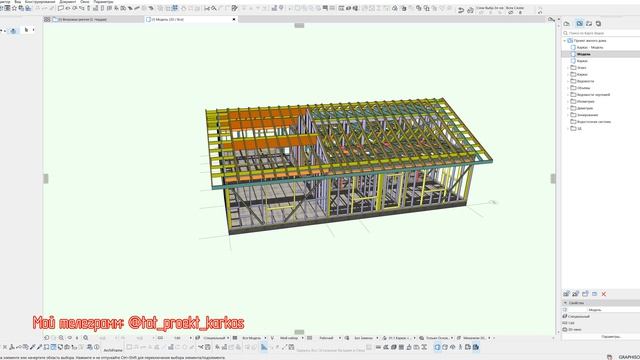640x360 pixels.
Task: Collapse the 'Свойства' properties section
Action: click(x=565, y=303)
